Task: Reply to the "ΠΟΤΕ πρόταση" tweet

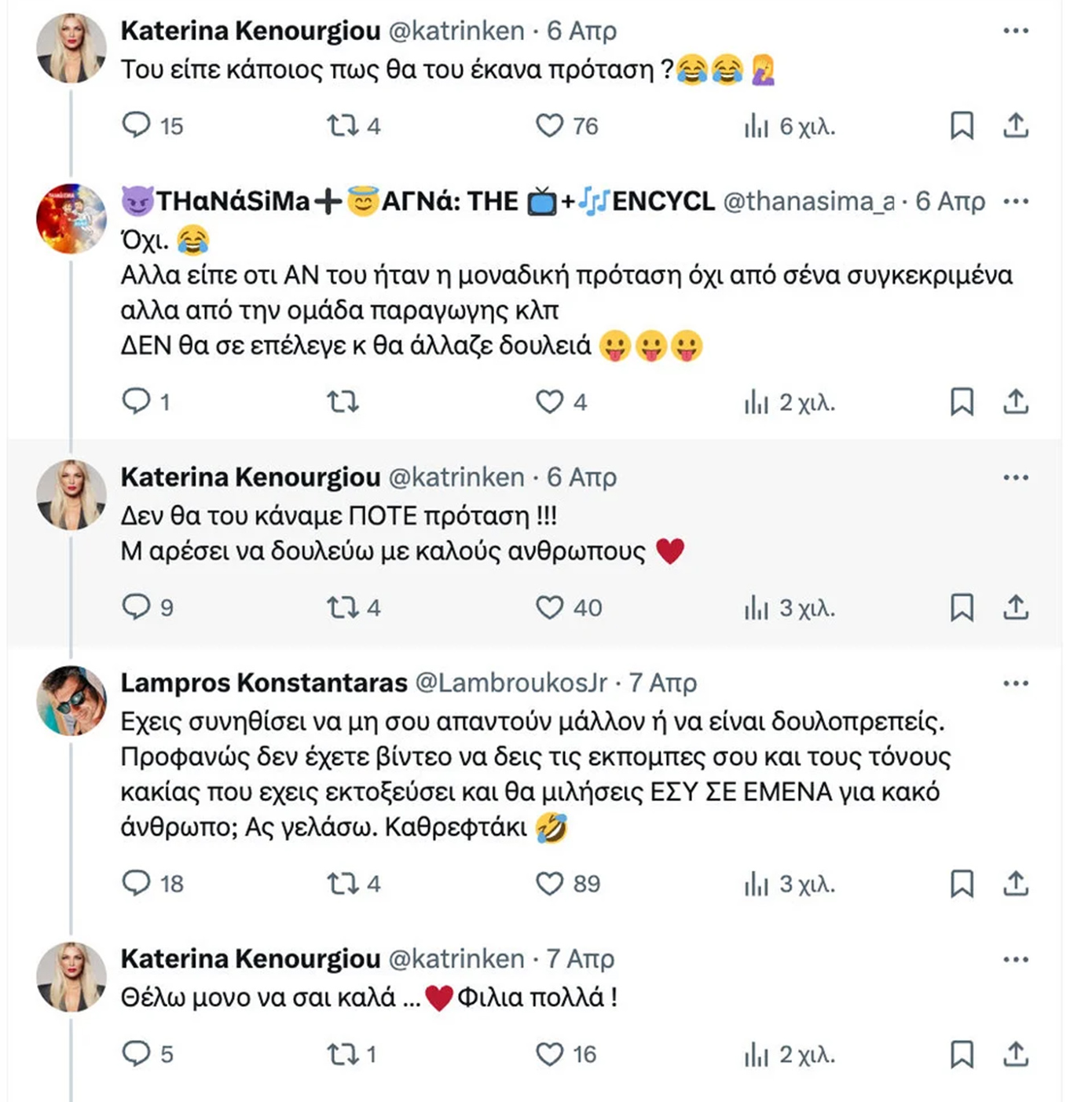Action: [x=137, y=607]
